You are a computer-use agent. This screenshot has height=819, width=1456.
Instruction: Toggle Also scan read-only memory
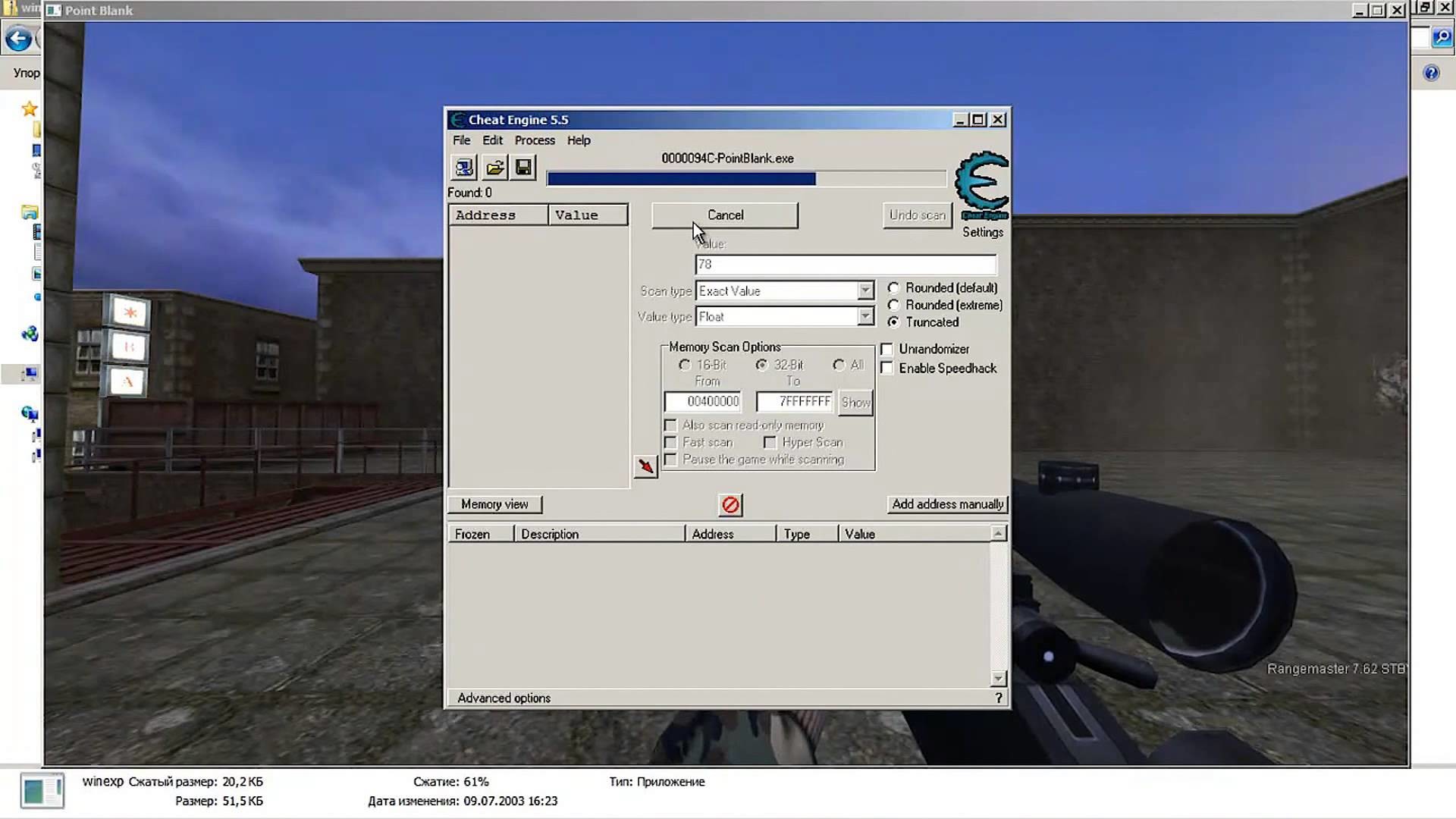point(670,425)
